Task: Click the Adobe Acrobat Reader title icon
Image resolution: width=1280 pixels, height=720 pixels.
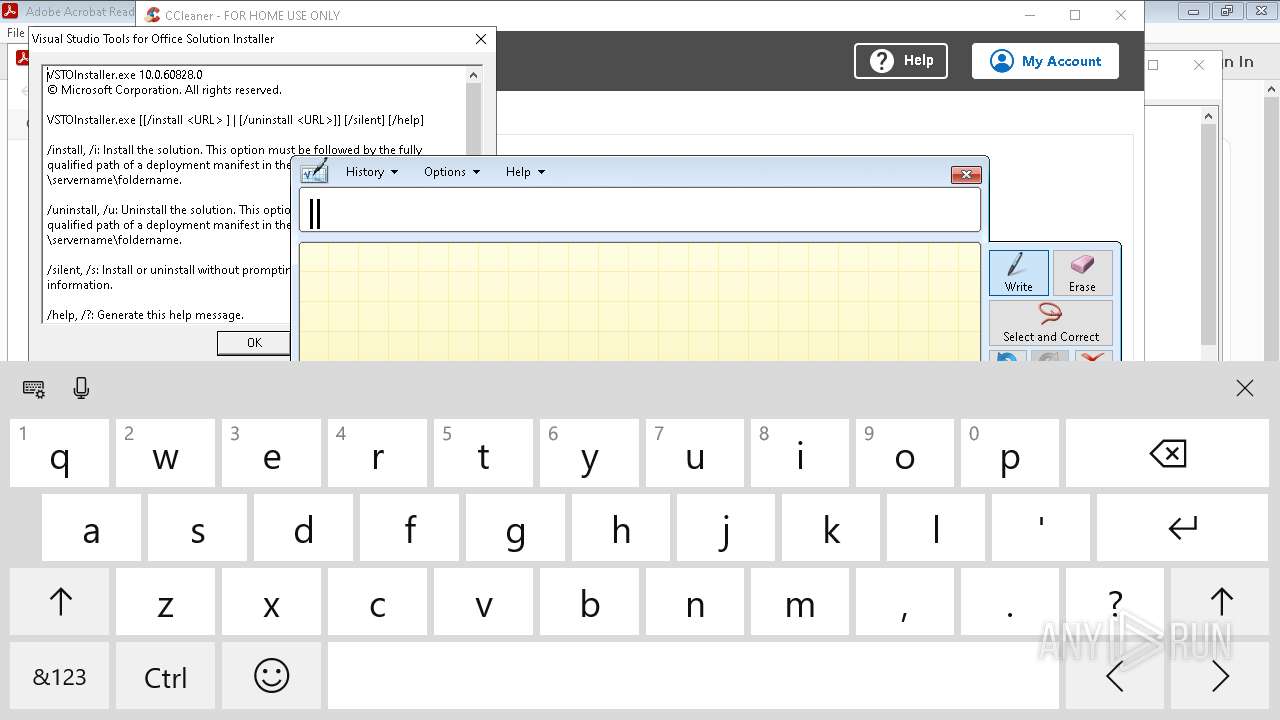Action: (12, 12)
